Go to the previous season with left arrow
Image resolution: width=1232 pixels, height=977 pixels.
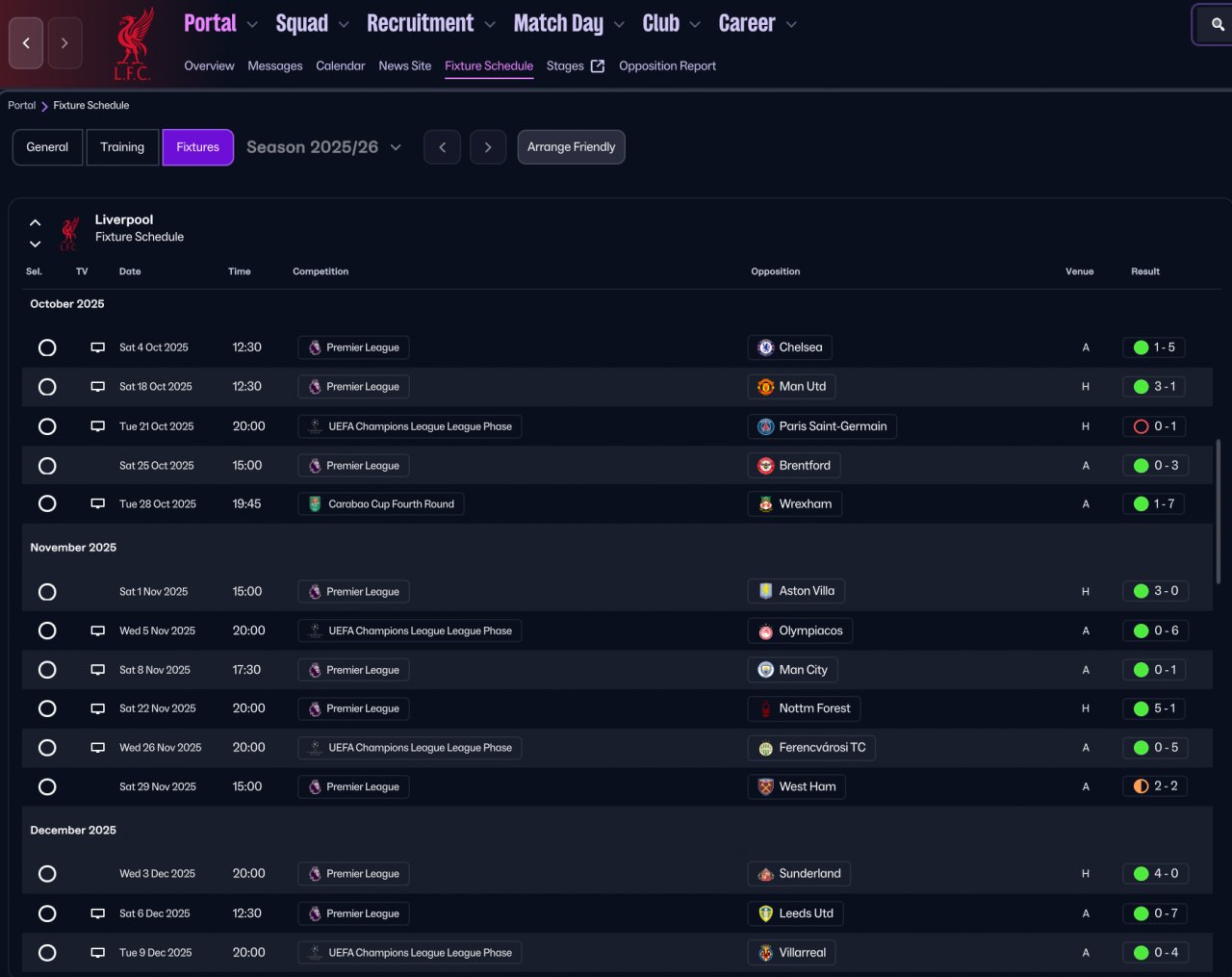coord(443,147)
